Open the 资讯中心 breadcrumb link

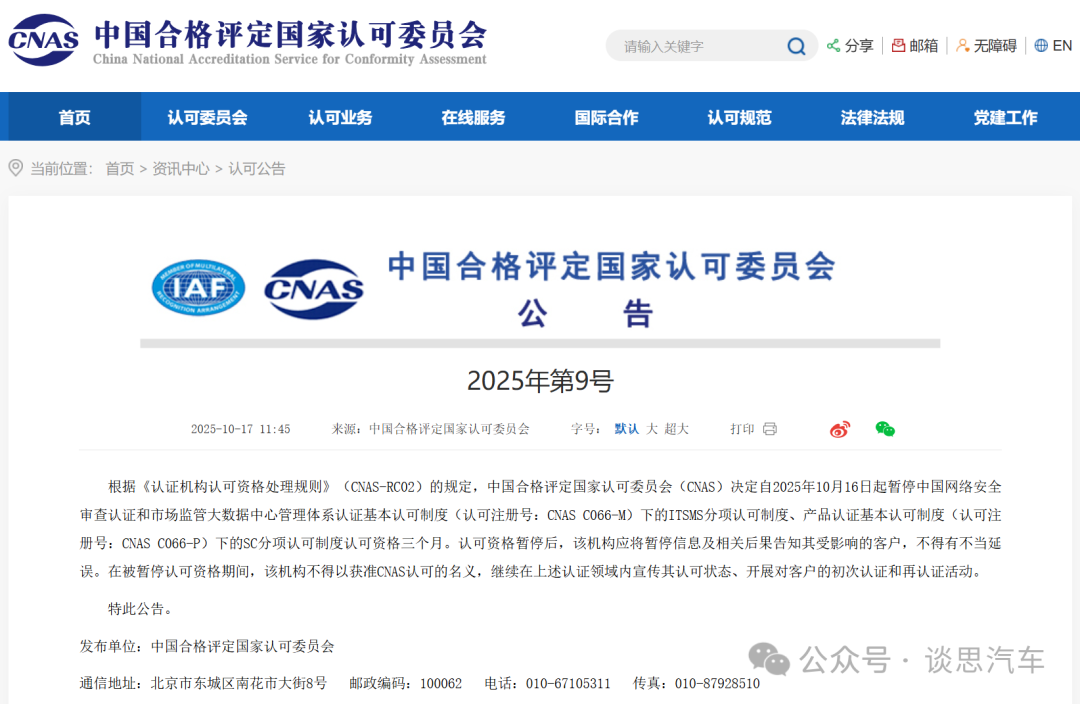[180, 168]
